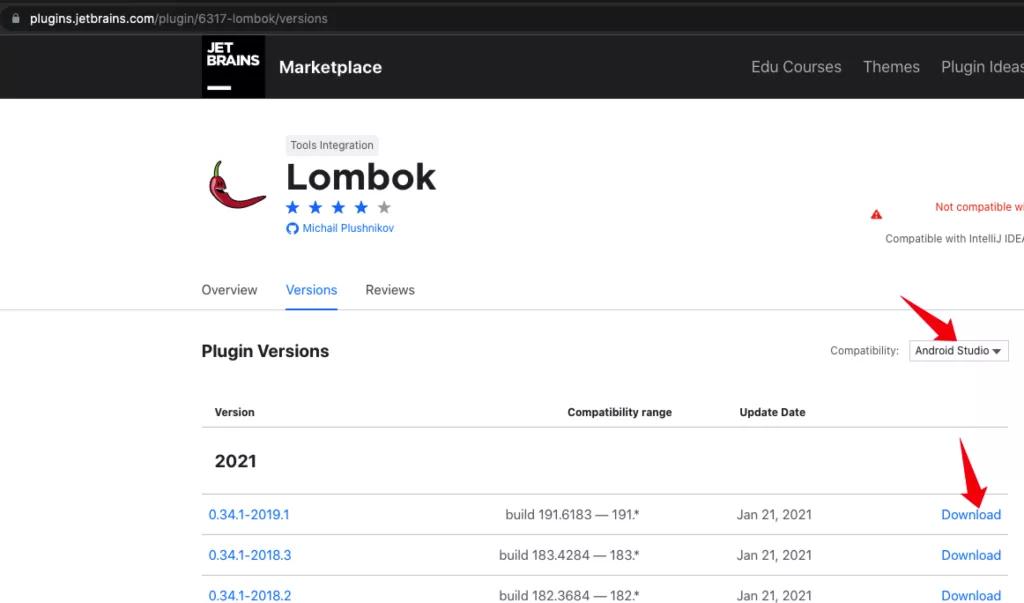Click the red 'Not compatible' warning text
Viewport: 1024px width, 603px height.
coord(979,207)
